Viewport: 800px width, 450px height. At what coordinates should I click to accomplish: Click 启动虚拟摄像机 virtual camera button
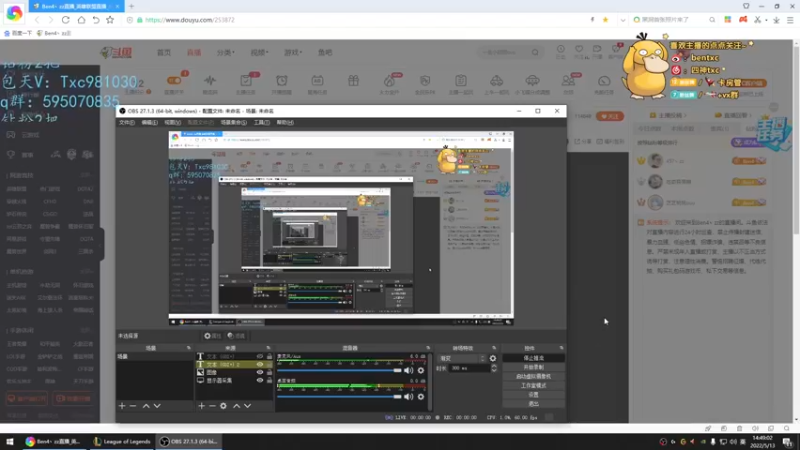(x=533, y=377)
